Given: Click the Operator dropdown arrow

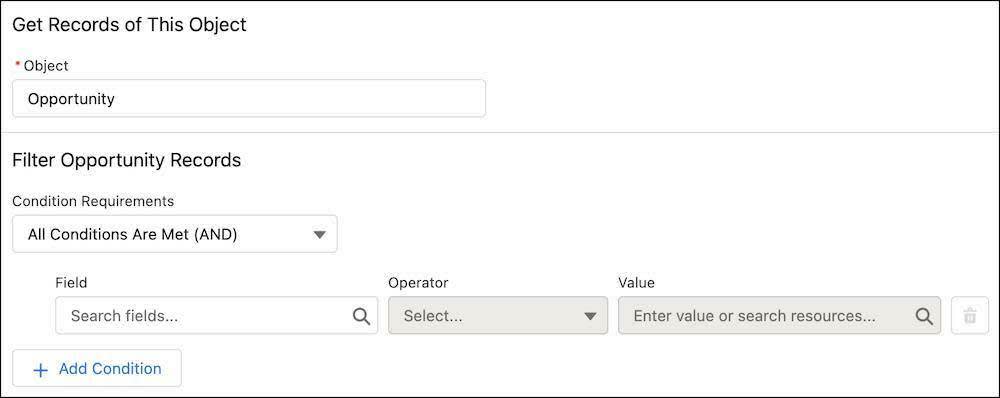Looking at the screenshot, I should (x=590, y=316).
